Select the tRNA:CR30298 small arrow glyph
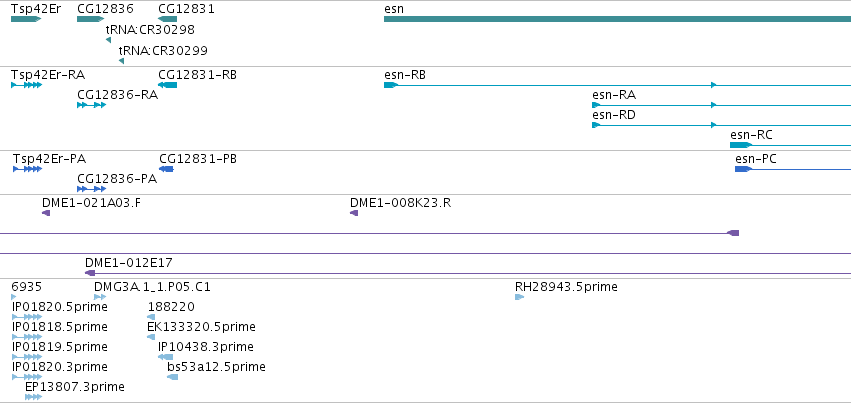 109,40
